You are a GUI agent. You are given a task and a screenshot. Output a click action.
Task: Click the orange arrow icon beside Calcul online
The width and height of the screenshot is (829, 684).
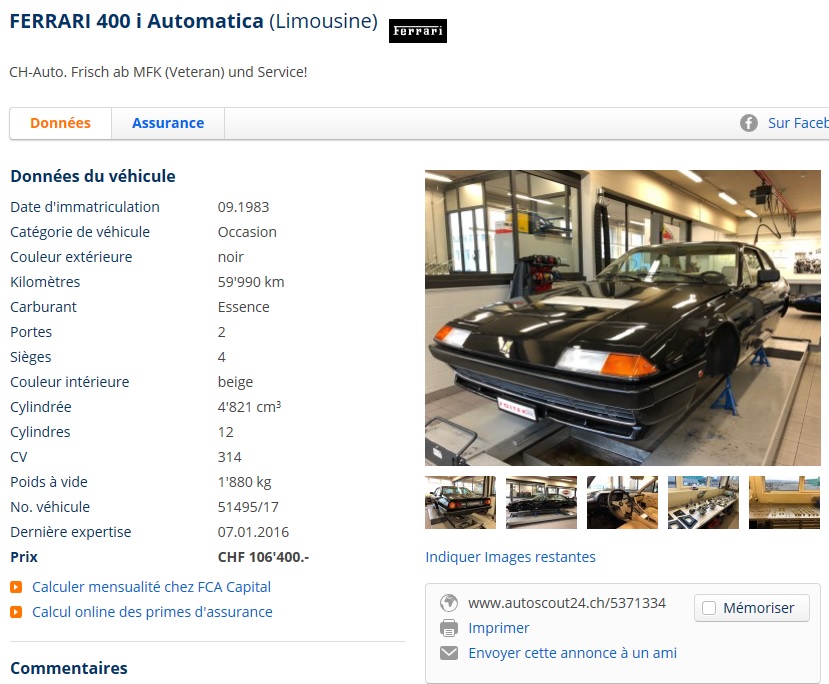click(16, 612)
